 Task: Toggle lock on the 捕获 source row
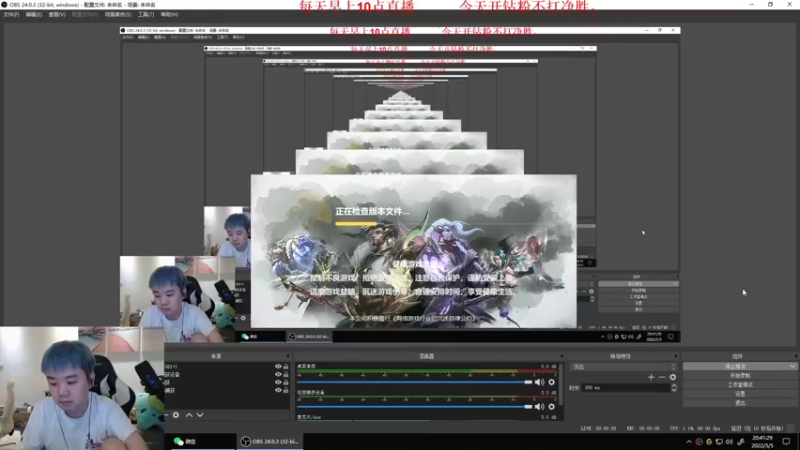click(286, 390)
